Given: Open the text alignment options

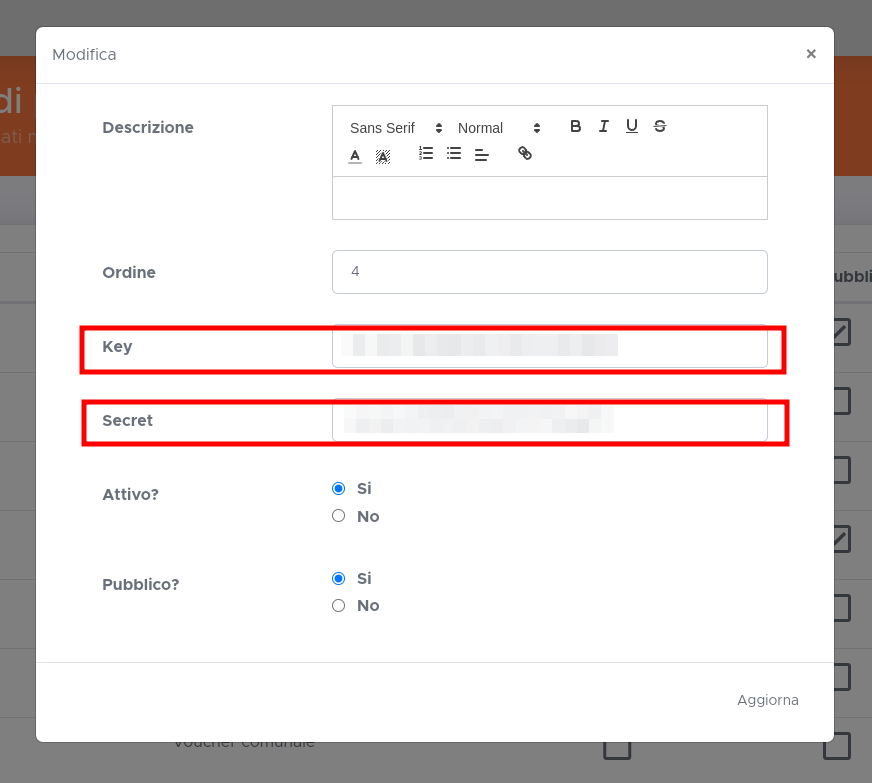Looking at the screenshot, I should tap(482, 154).
